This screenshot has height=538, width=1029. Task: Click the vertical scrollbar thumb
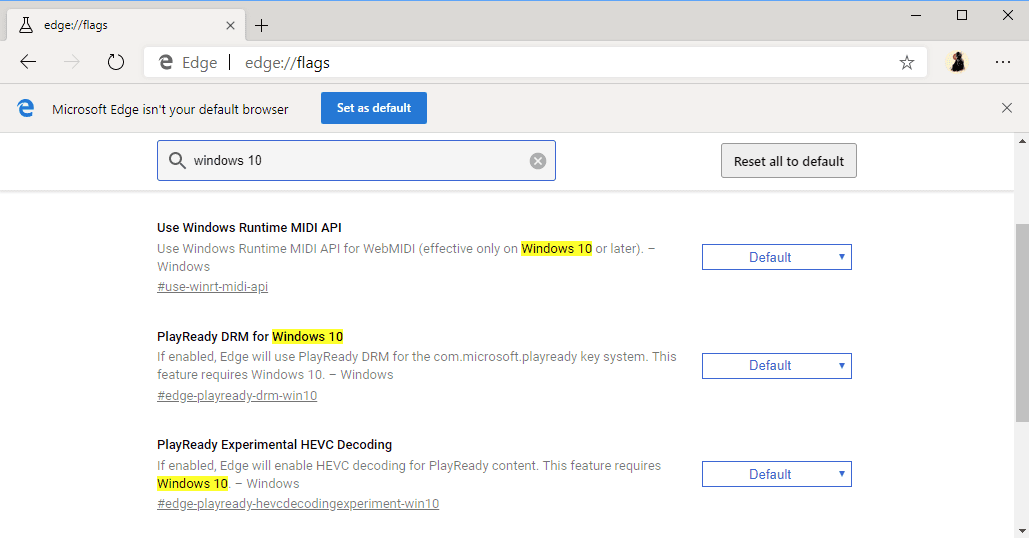tap(1022, 323)
